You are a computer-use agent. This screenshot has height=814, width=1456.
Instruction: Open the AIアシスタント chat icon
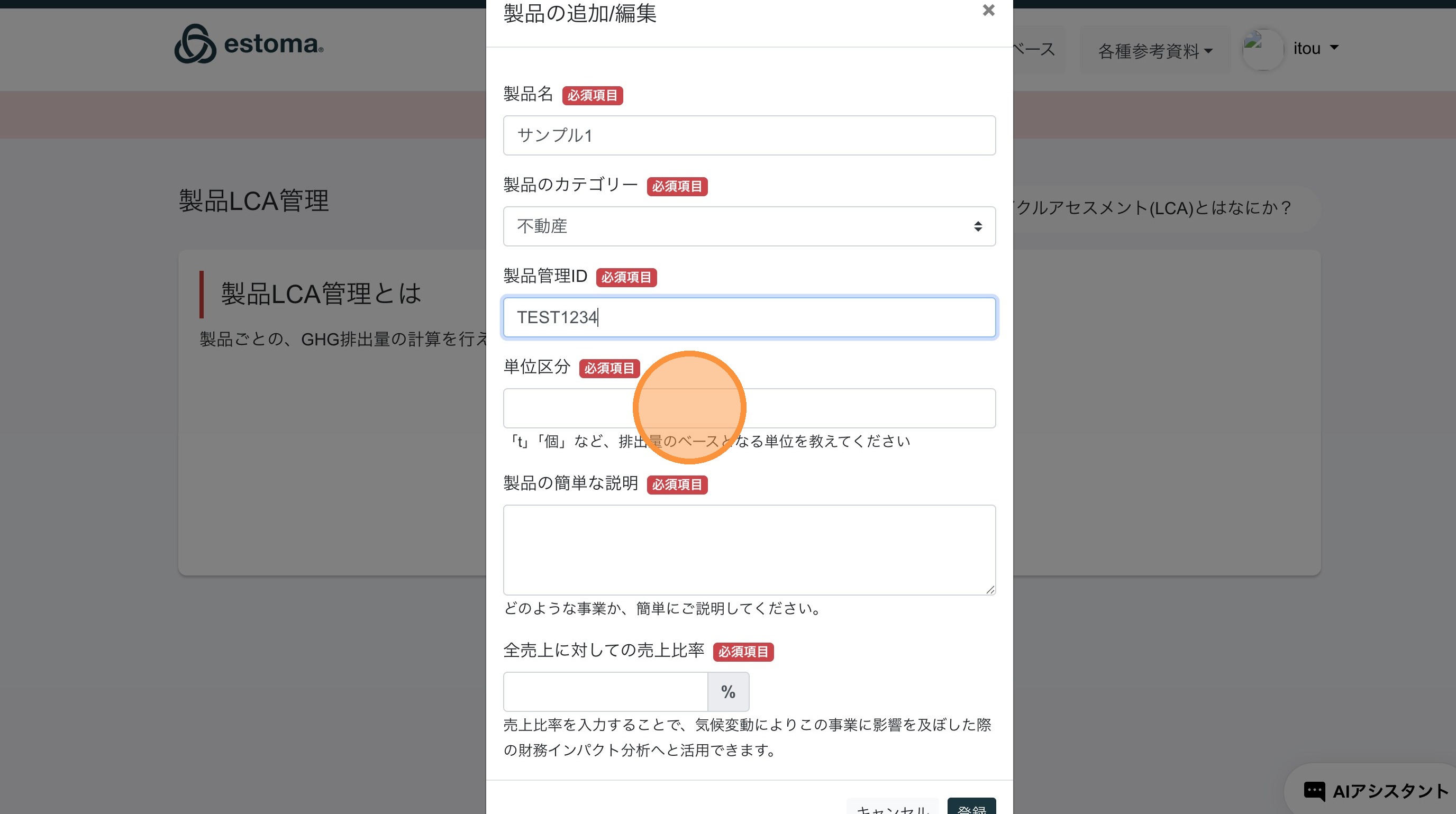click(1314, 791)
